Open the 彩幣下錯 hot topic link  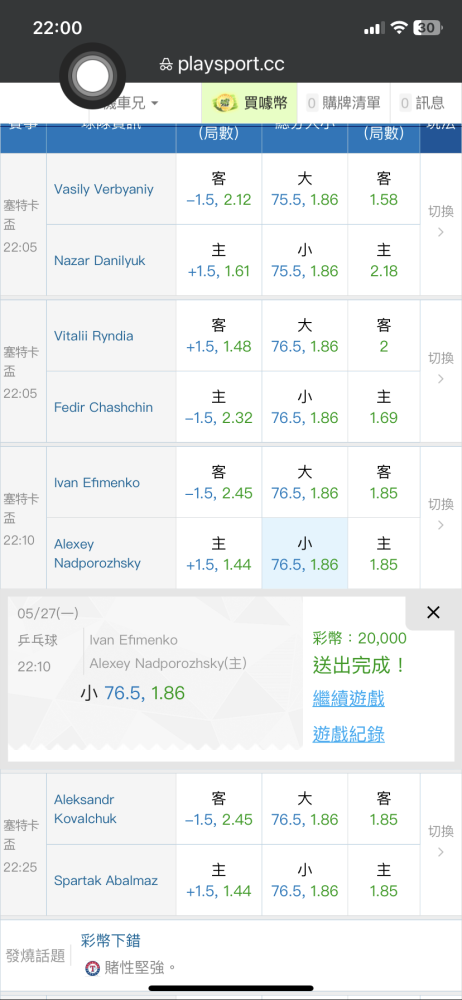(110, 939)
